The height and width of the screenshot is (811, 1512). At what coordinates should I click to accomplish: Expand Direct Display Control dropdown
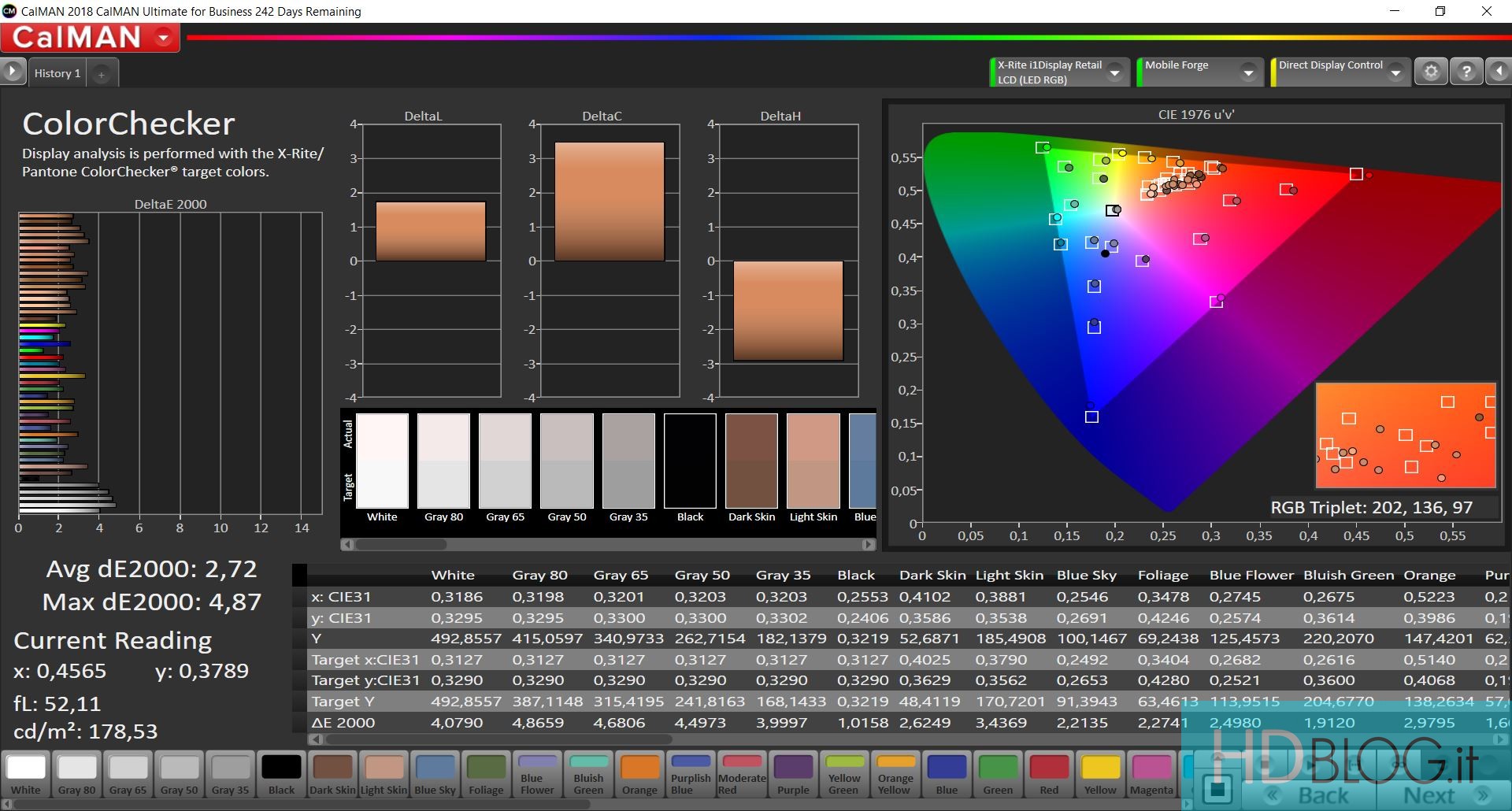coord(1395,73)
